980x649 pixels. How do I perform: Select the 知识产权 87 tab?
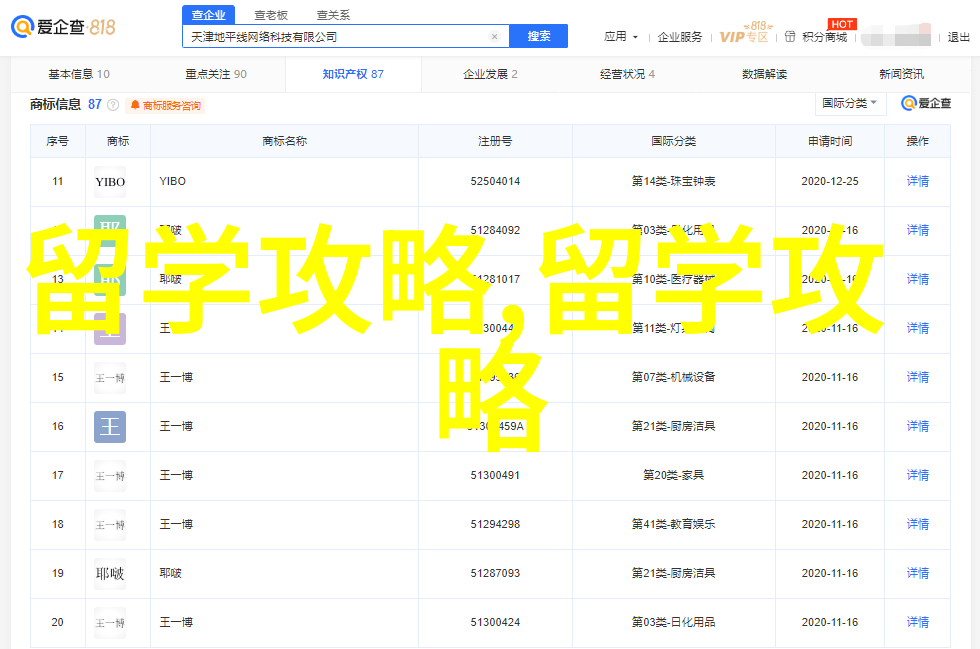coord(353,74)
